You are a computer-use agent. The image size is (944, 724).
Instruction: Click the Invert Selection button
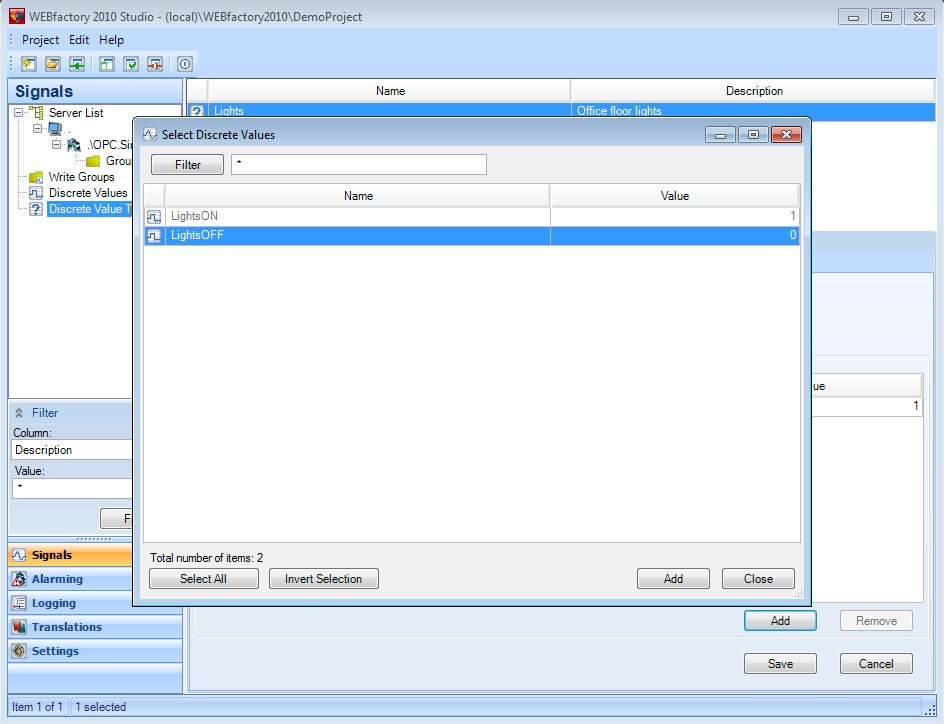coord(323,578)
